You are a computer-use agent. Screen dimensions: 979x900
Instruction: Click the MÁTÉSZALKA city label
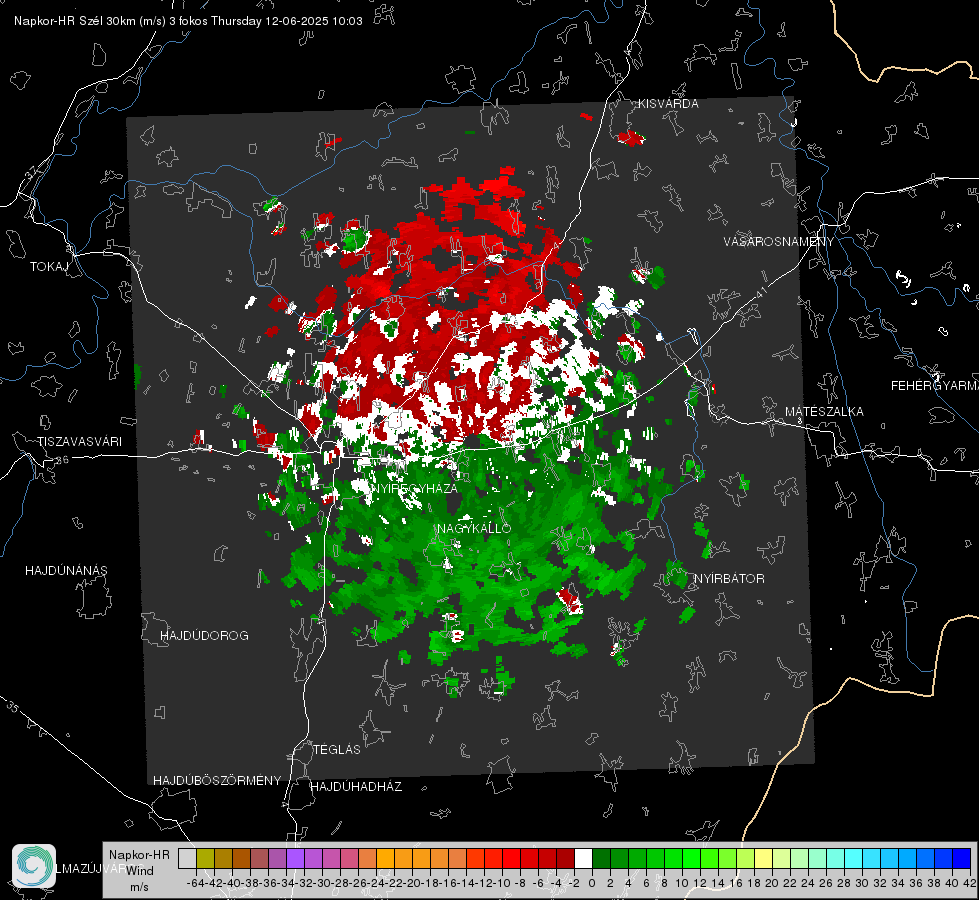(x=824, y=412)
